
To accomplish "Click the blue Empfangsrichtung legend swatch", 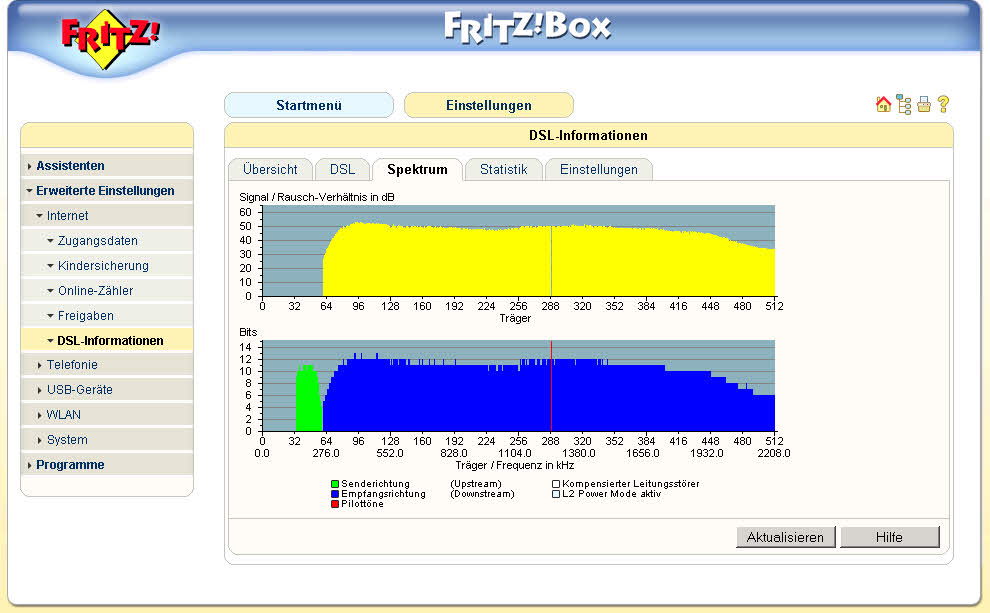I will coord(335,494).
